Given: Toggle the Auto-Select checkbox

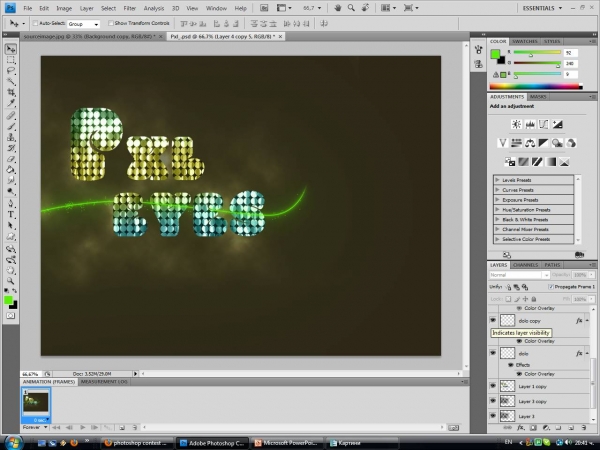Looking at the screenshot, I should pos(35,23).
